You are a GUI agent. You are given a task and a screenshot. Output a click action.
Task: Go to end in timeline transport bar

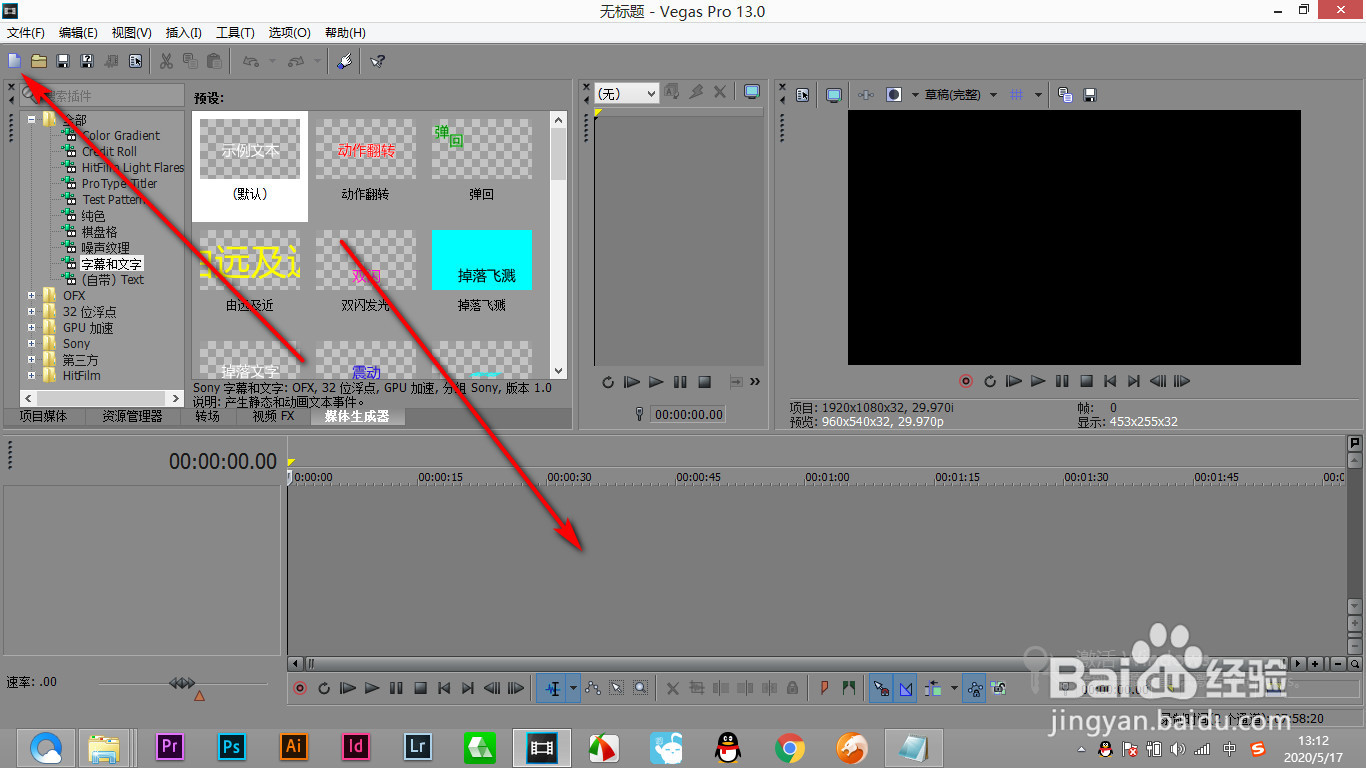tap(468, 688)
